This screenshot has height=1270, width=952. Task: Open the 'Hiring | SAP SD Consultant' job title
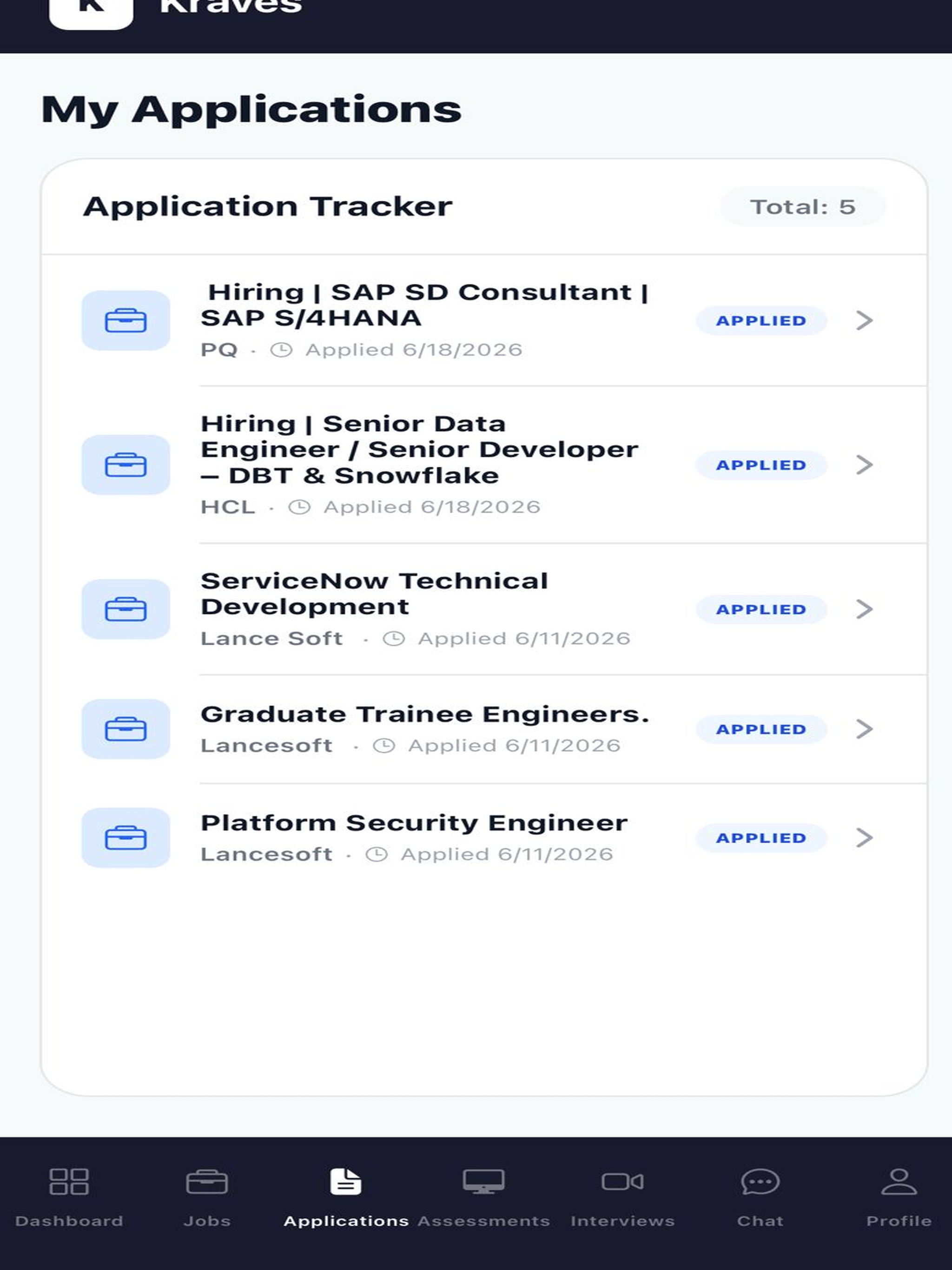coord(425,305)
